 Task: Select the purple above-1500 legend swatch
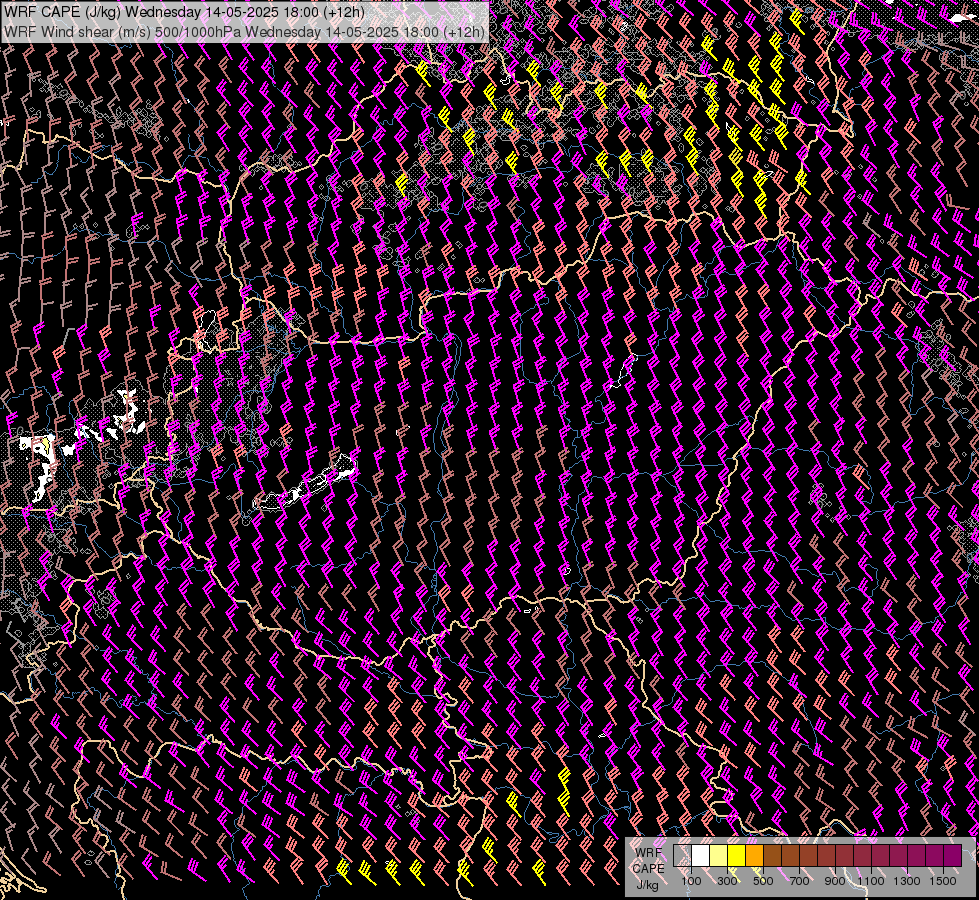pyautogui.click(x=953, y=855)
